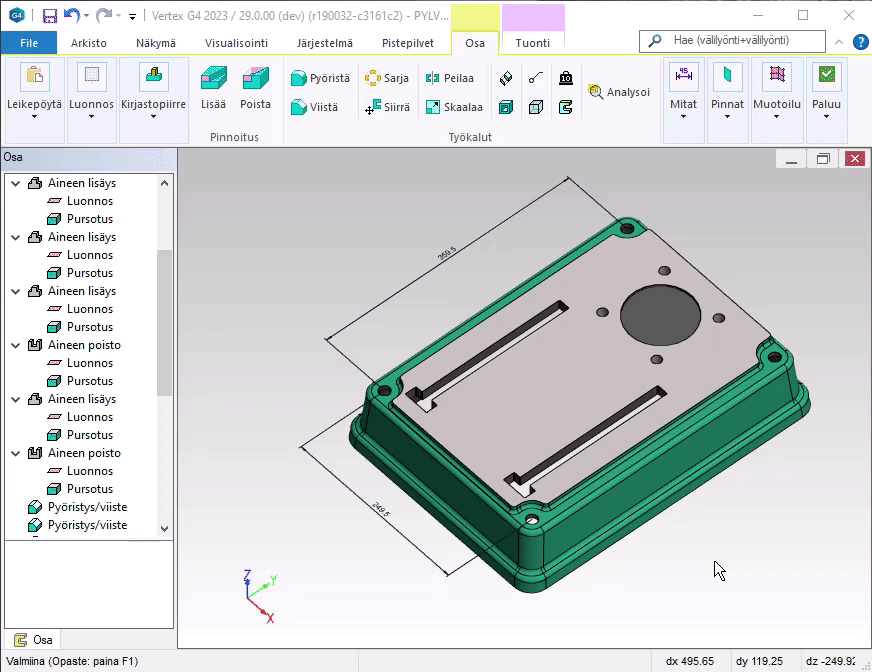The image size is (872, 672).
Task: Pick the Siirrä move tool
Action: coord(388,107)
